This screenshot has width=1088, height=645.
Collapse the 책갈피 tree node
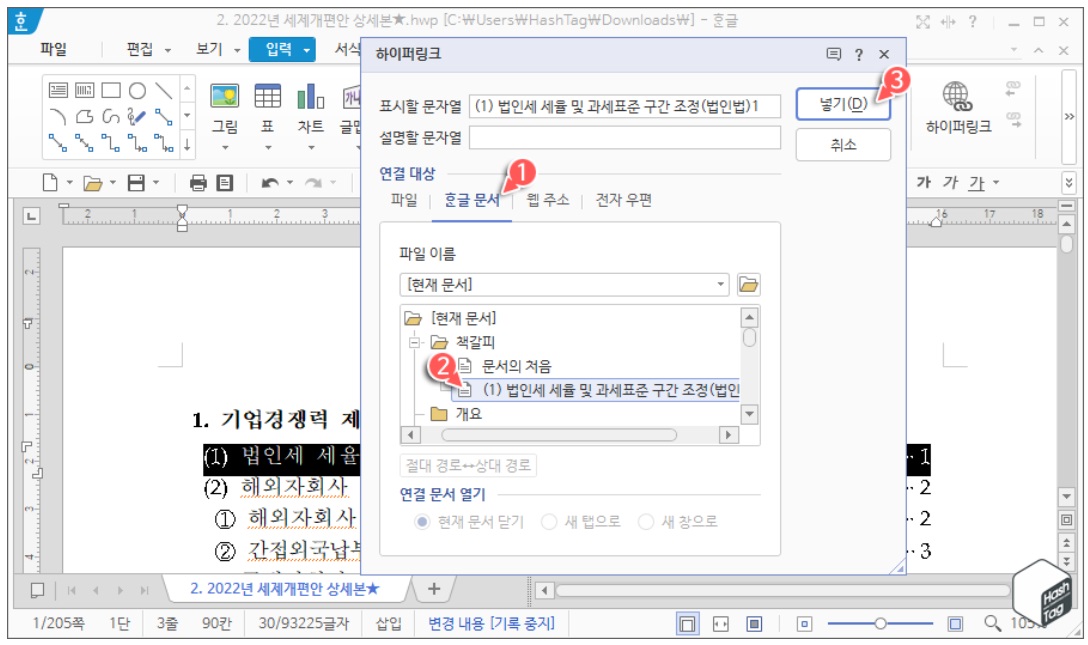pyautogui.click(x=414, y=342)
